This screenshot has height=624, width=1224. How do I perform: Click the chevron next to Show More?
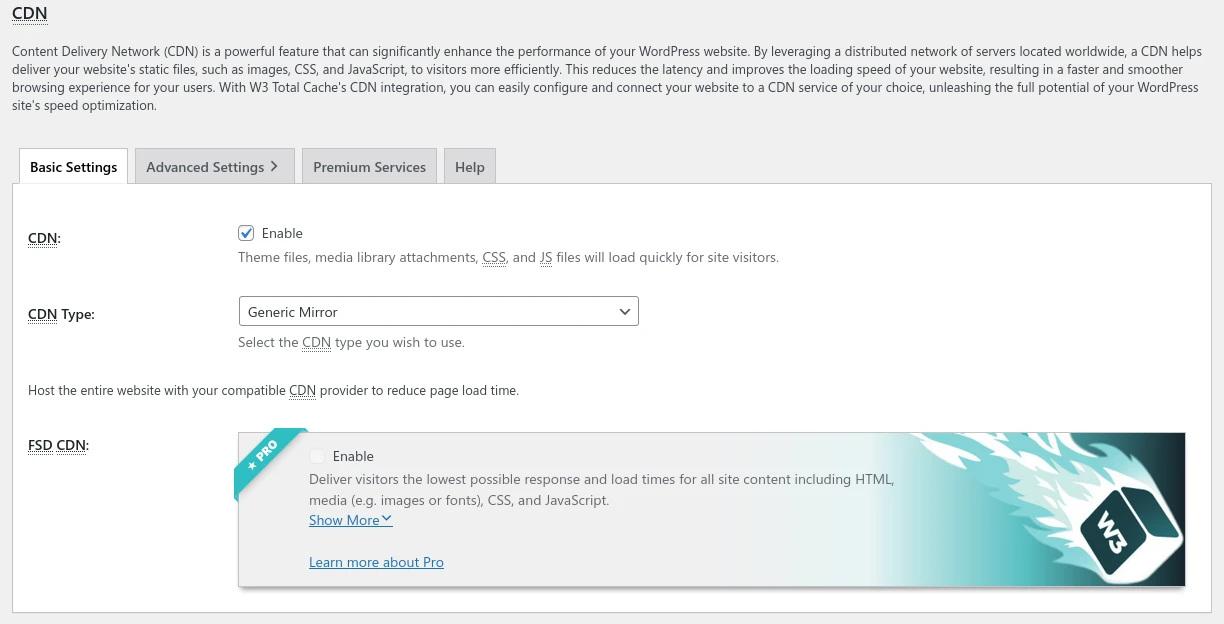387,519
